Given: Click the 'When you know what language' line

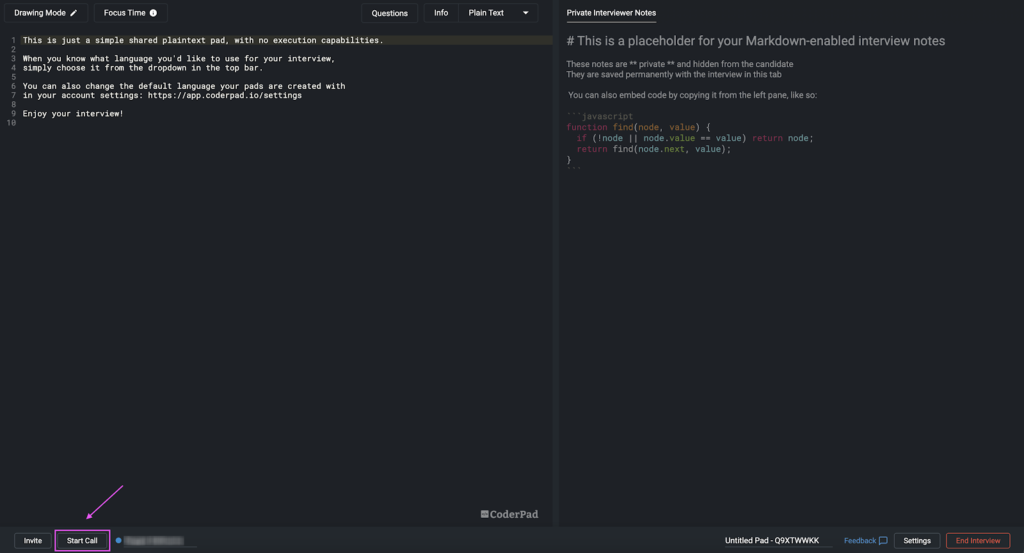Looking at the screenshot, I should [x=179, y=59].
